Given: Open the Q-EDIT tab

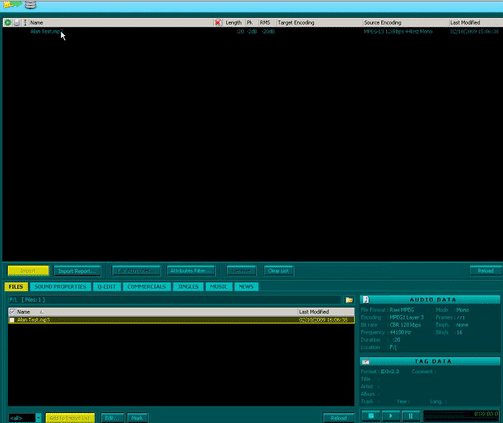Looking at the screenshot, I should pos(107,287).
